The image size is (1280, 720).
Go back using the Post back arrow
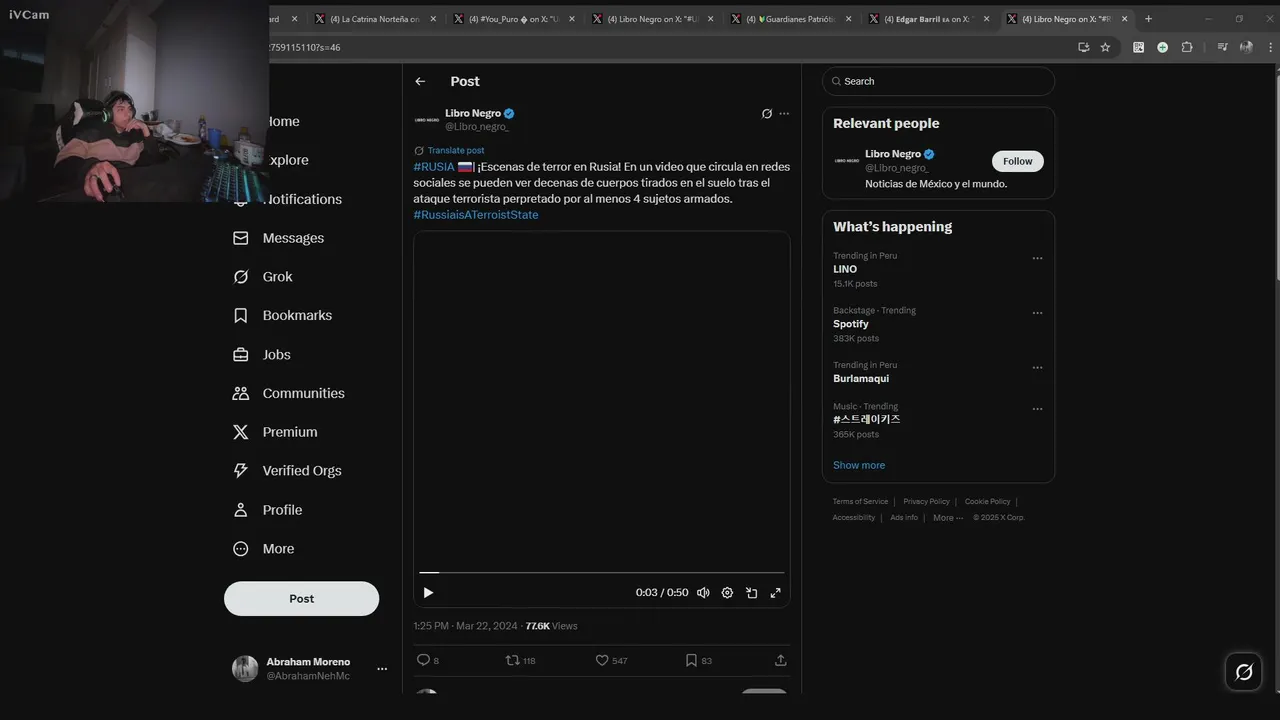420,81
